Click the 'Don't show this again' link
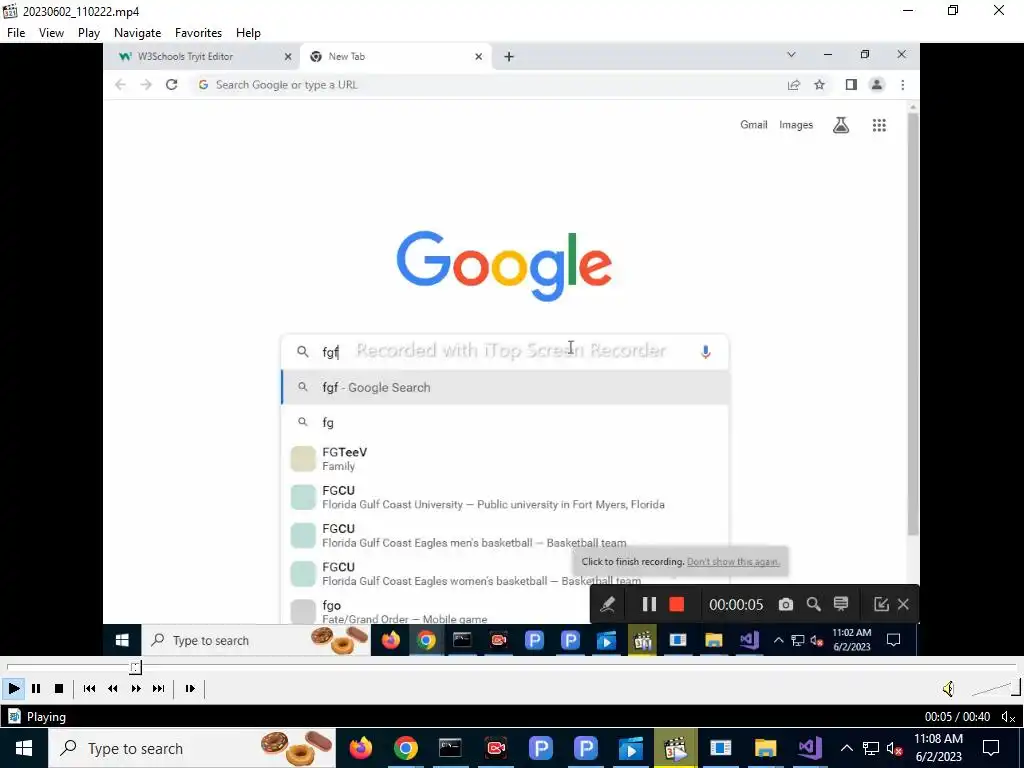Screen dimensions: 1024x768 (733, 562)
